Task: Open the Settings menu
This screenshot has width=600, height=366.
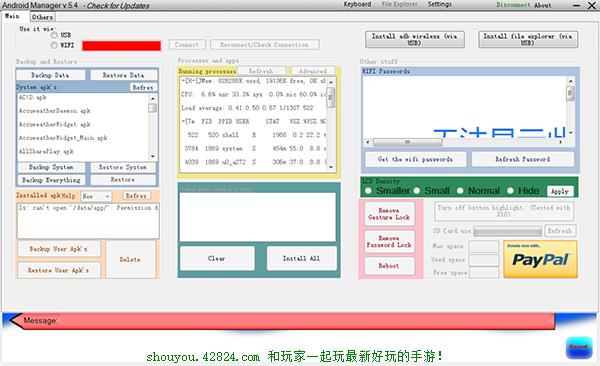Action: 440,4
